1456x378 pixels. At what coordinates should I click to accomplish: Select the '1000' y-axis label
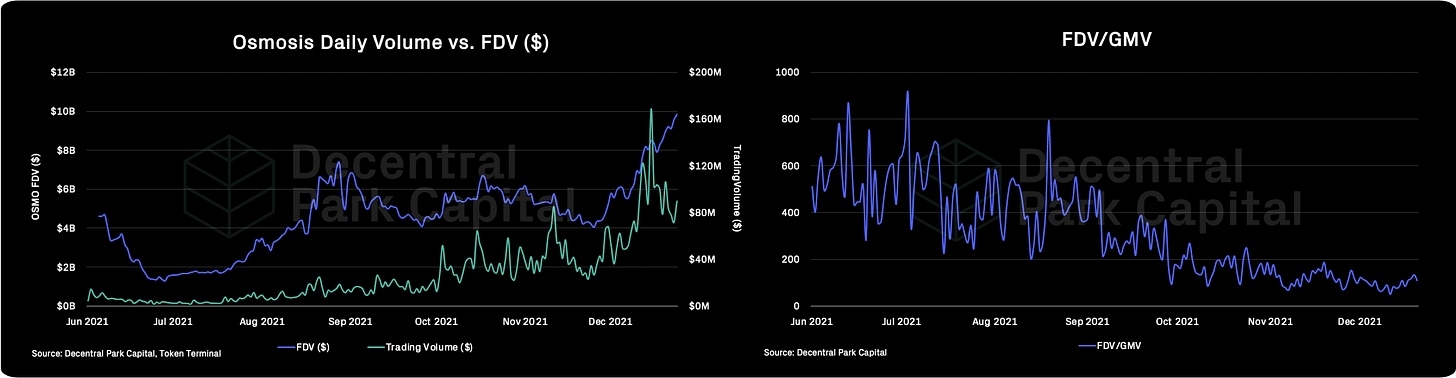[x=788, y=72]
